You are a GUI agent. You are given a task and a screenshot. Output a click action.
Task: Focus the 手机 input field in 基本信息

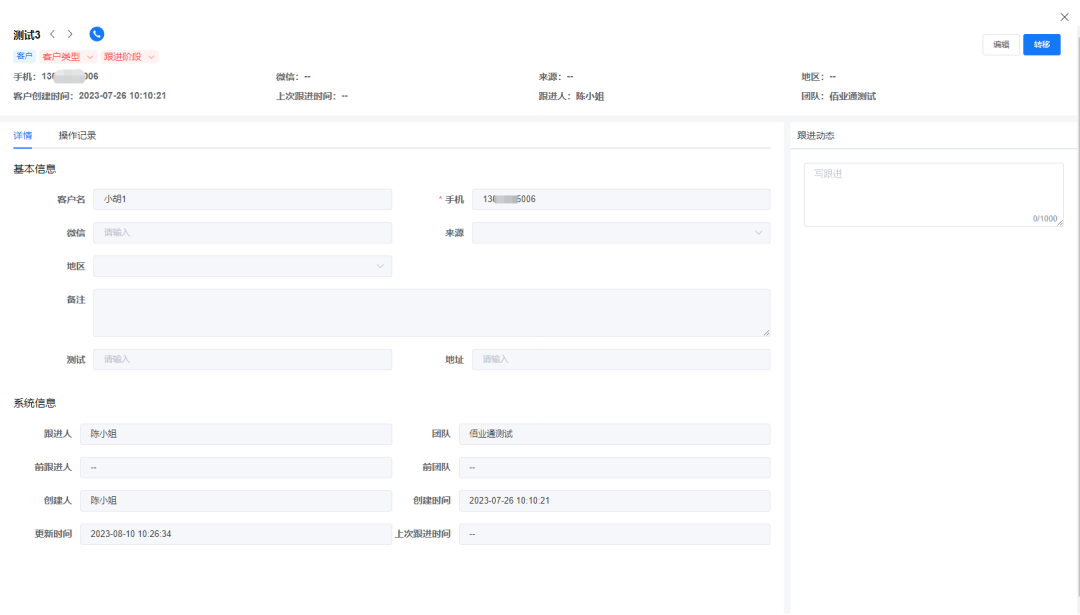click(621, 199)
